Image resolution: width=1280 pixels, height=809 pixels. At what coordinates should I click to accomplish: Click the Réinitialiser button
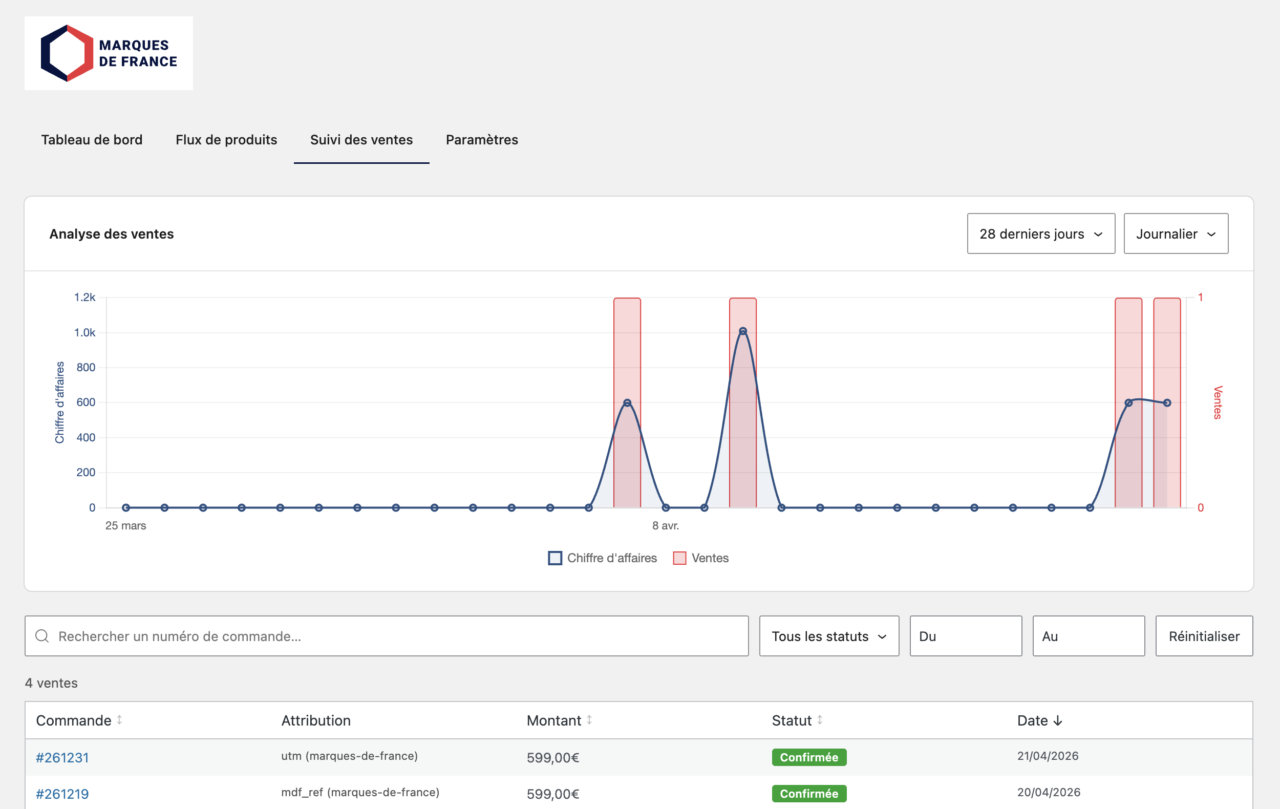pos(1204,636)
